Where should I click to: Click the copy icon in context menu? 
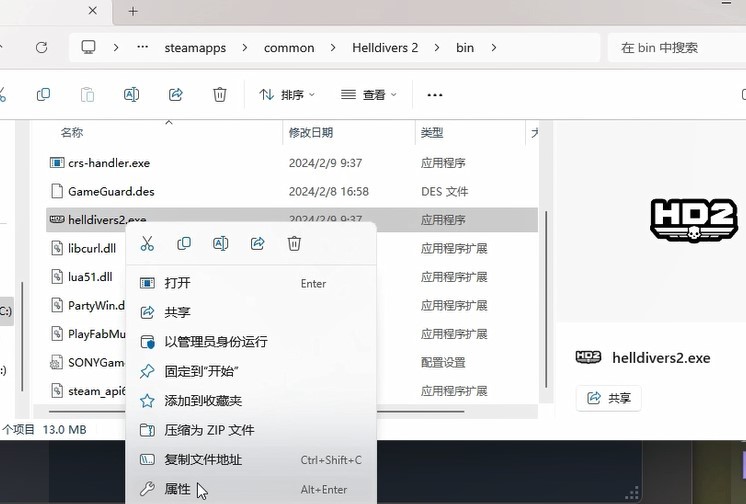pos(184,243)
